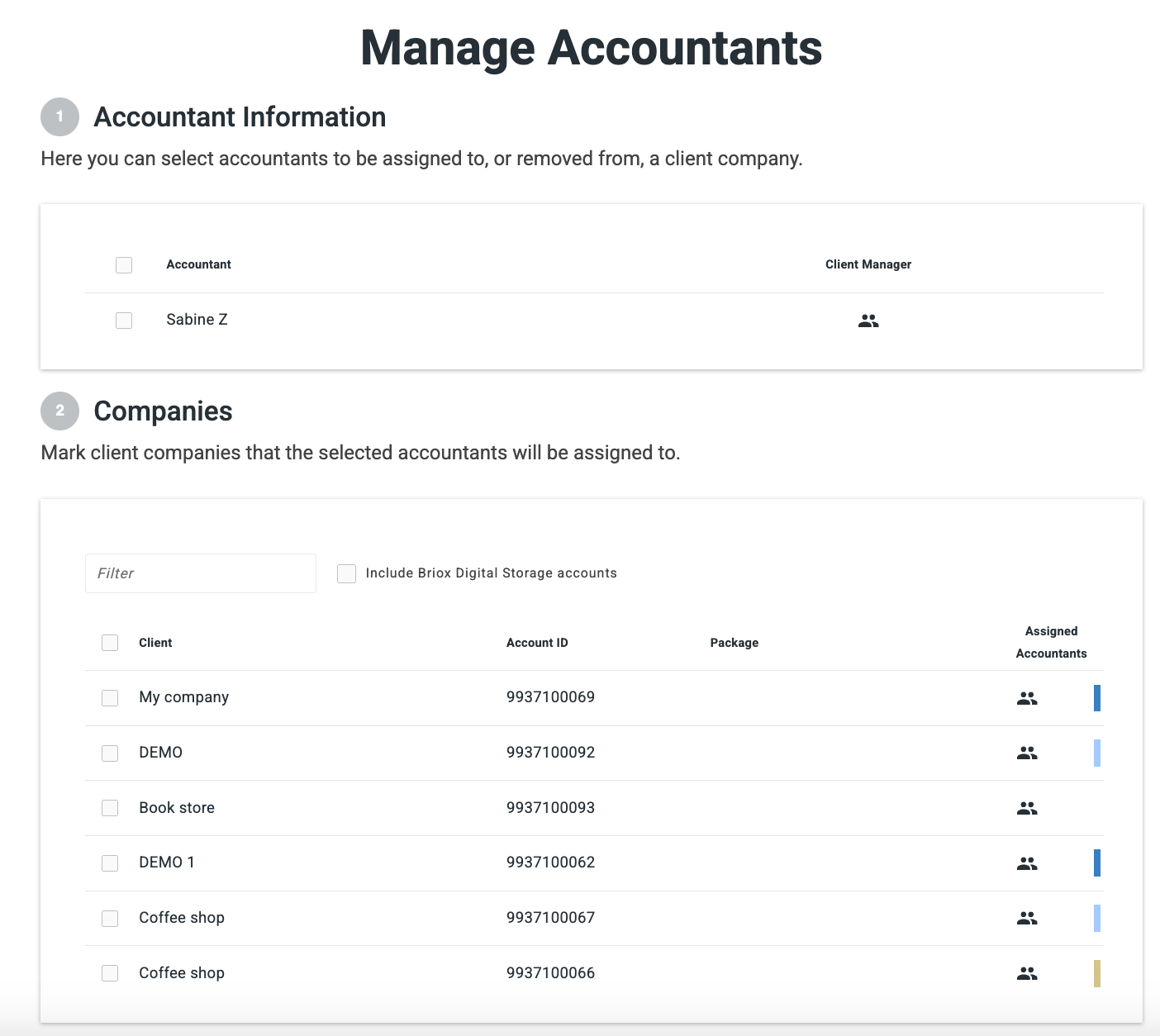This screenshot has height=1036, width=1160.
Task: Open accountants icon for Coffee shop 9937100067
Action: [1026, 918]
